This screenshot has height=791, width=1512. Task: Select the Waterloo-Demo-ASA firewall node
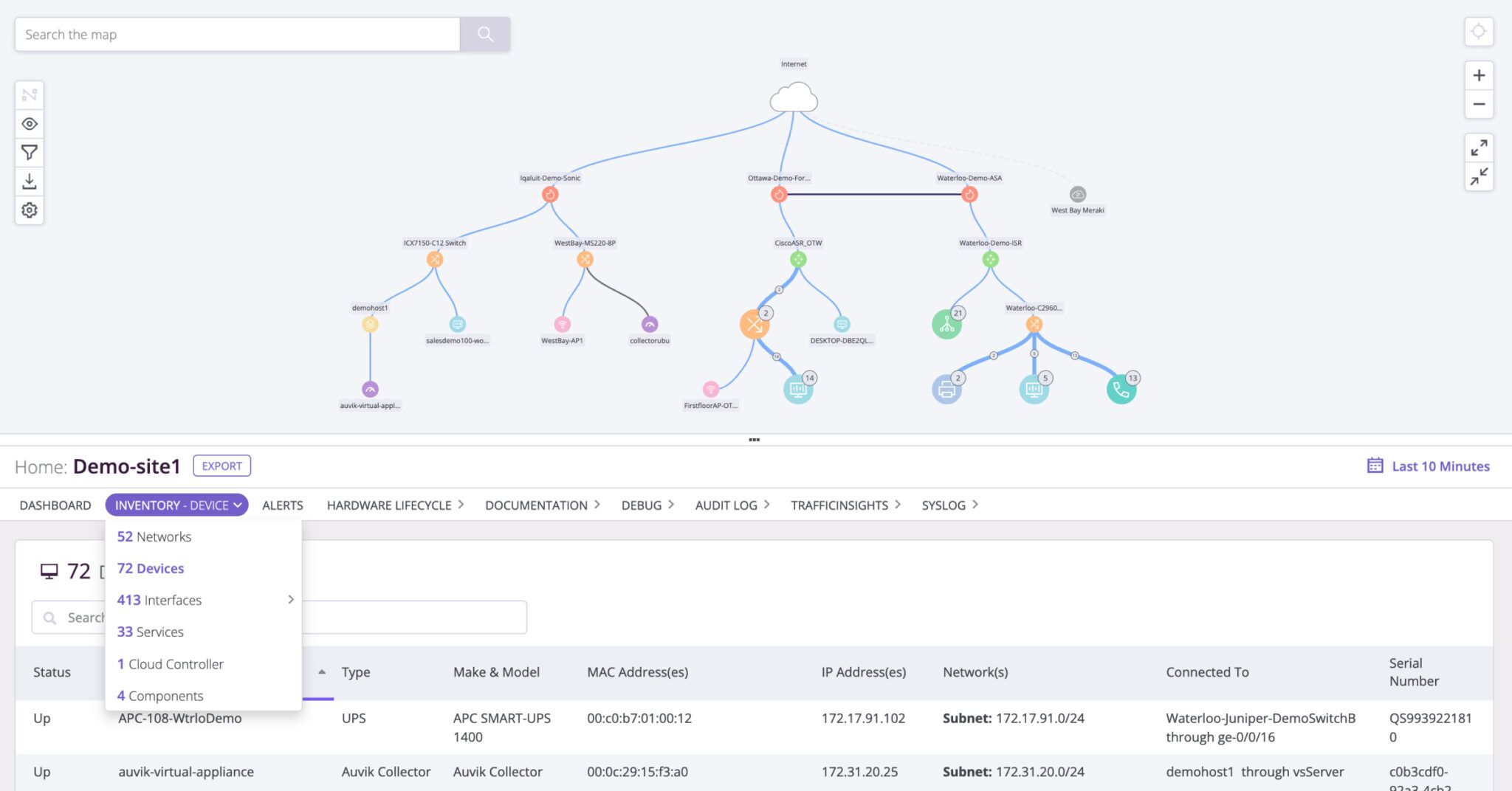coord(968,194)
